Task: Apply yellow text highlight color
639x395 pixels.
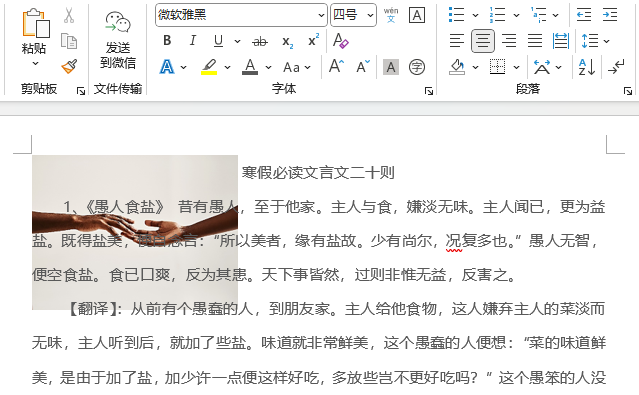Action: point(209,66)
